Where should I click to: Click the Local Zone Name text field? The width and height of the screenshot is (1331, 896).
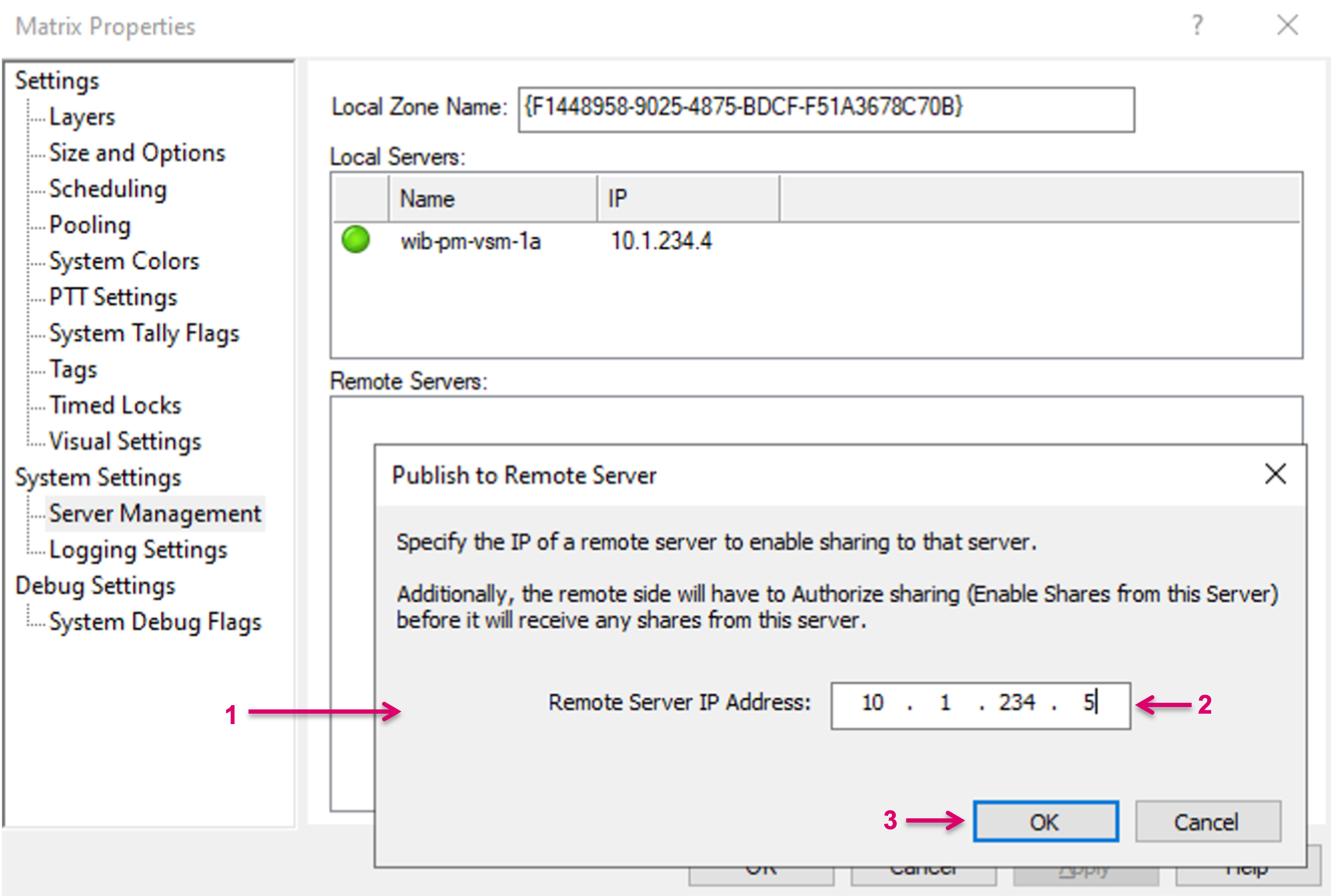click(x=825, y=109)
